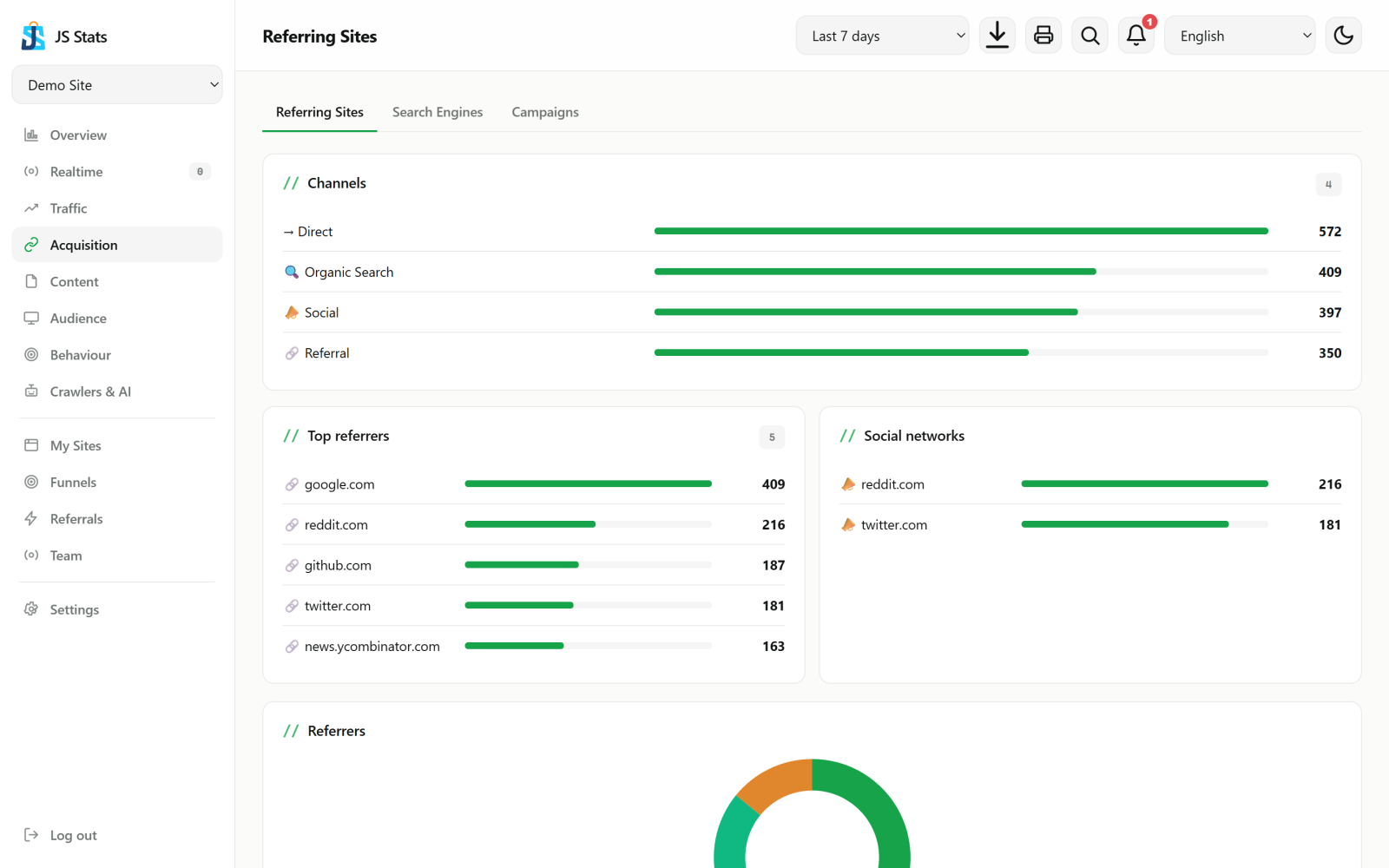Click the Funnels target icon
Image resolution: width=1389 pixels, height=868 pixels.
(x=31, y=482)
